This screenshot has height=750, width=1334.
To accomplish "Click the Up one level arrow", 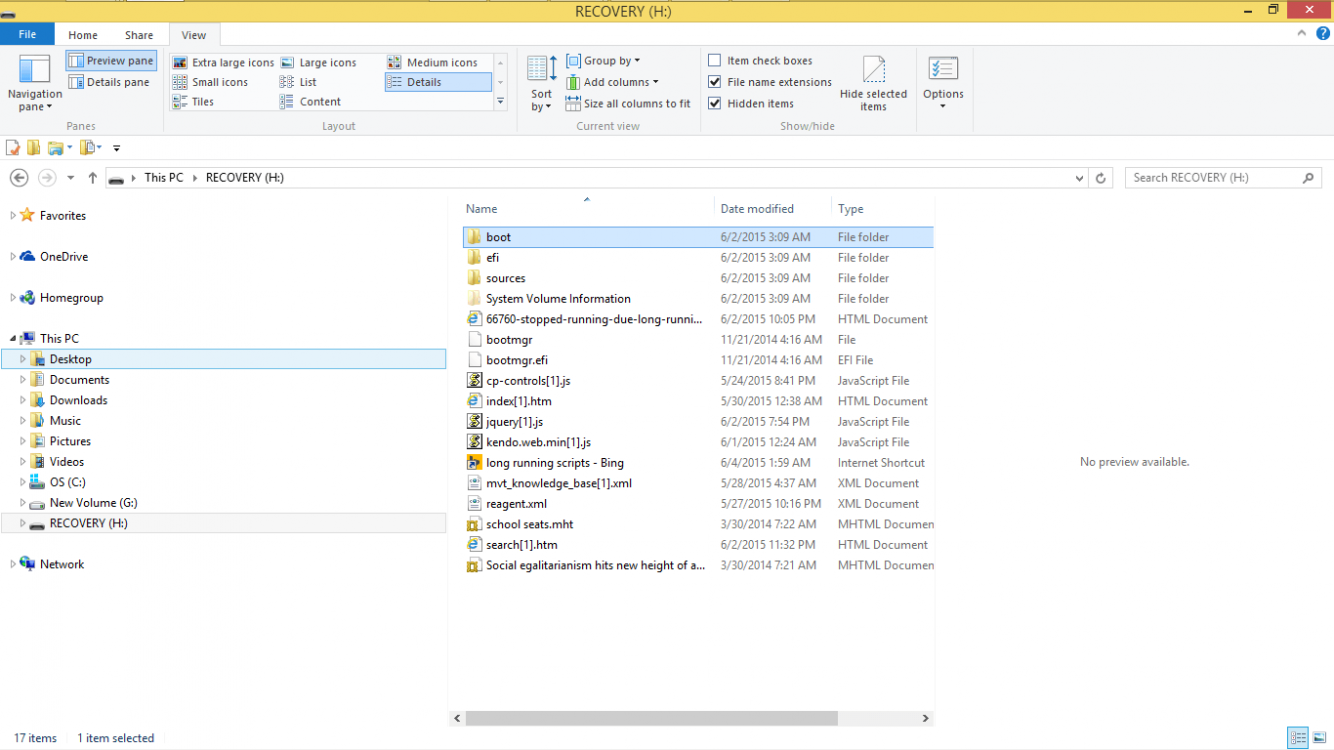I will click(x=93, y=177).
